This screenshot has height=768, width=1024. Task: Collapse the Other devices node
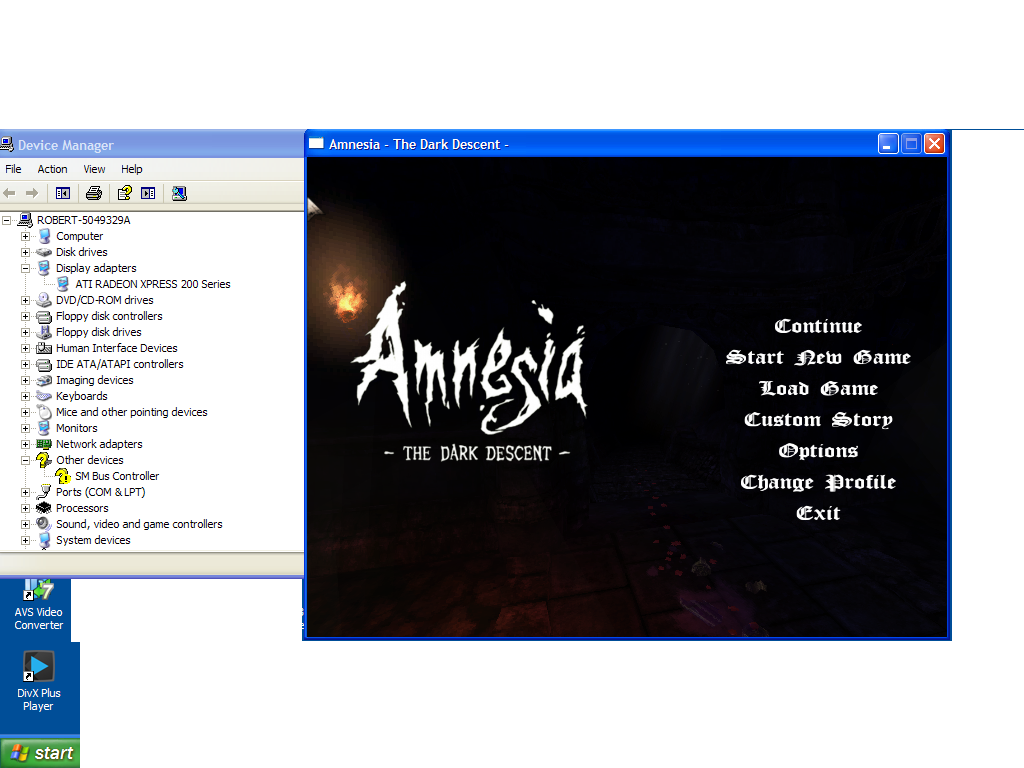[25, 460]
